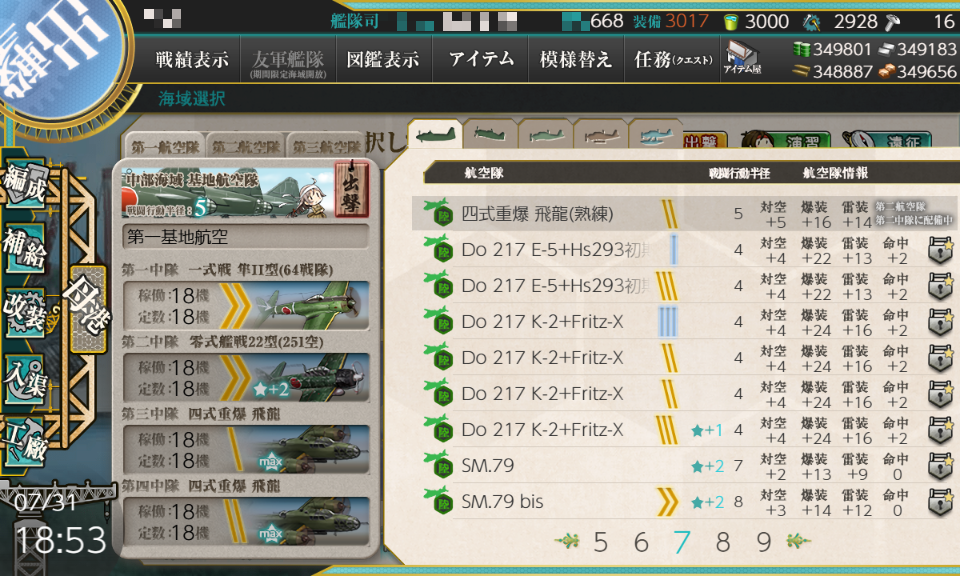The image size is (960, 576).
Task: Select the light-blue seaplane filter tab
Action: (655, 134)
